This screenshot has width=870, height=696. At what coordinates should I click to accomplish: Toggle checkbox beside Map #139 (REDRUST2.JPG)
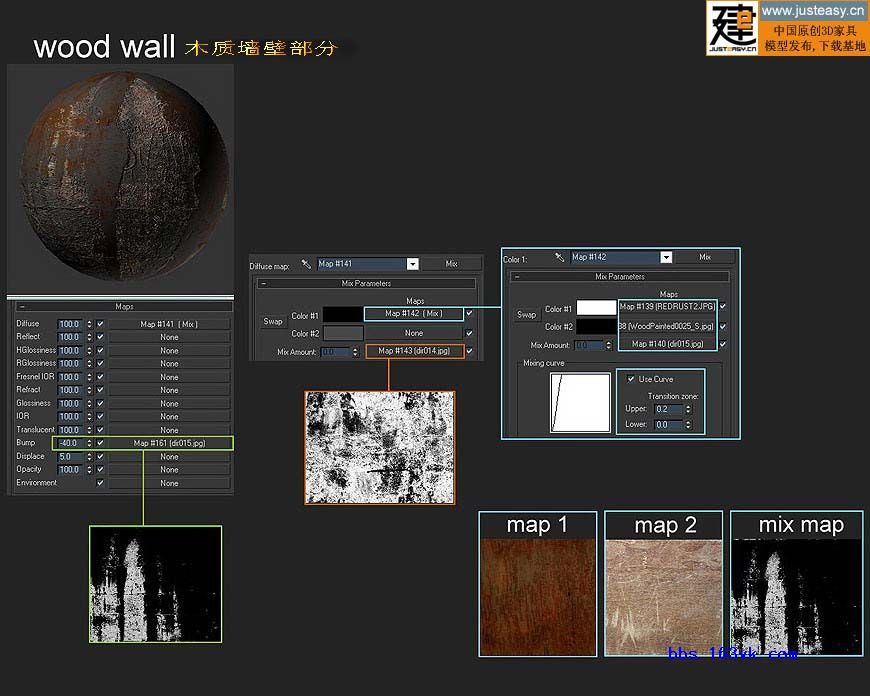coord(723,306)
